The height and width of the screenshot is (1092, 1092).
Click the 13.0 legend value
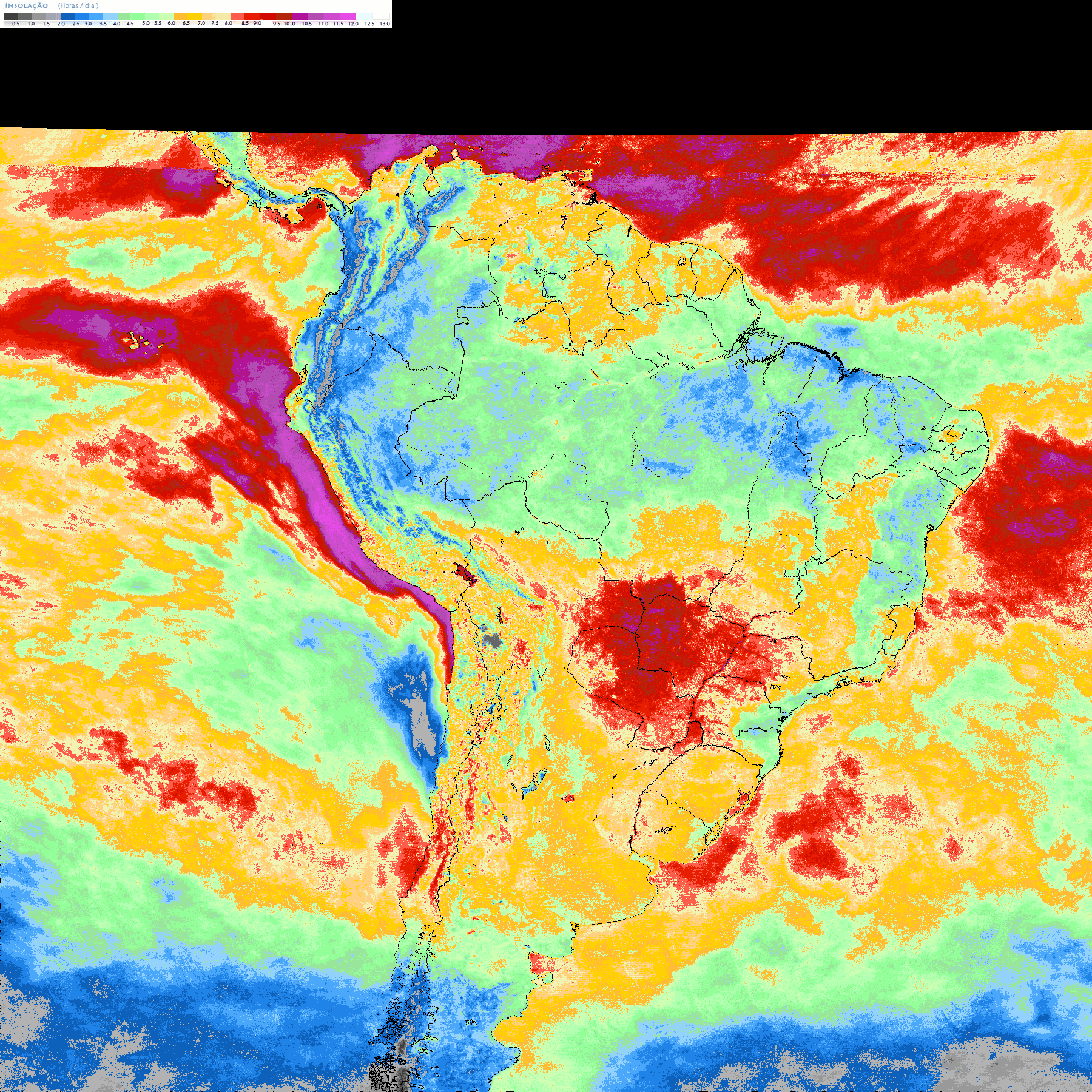(x=385, y=24)
